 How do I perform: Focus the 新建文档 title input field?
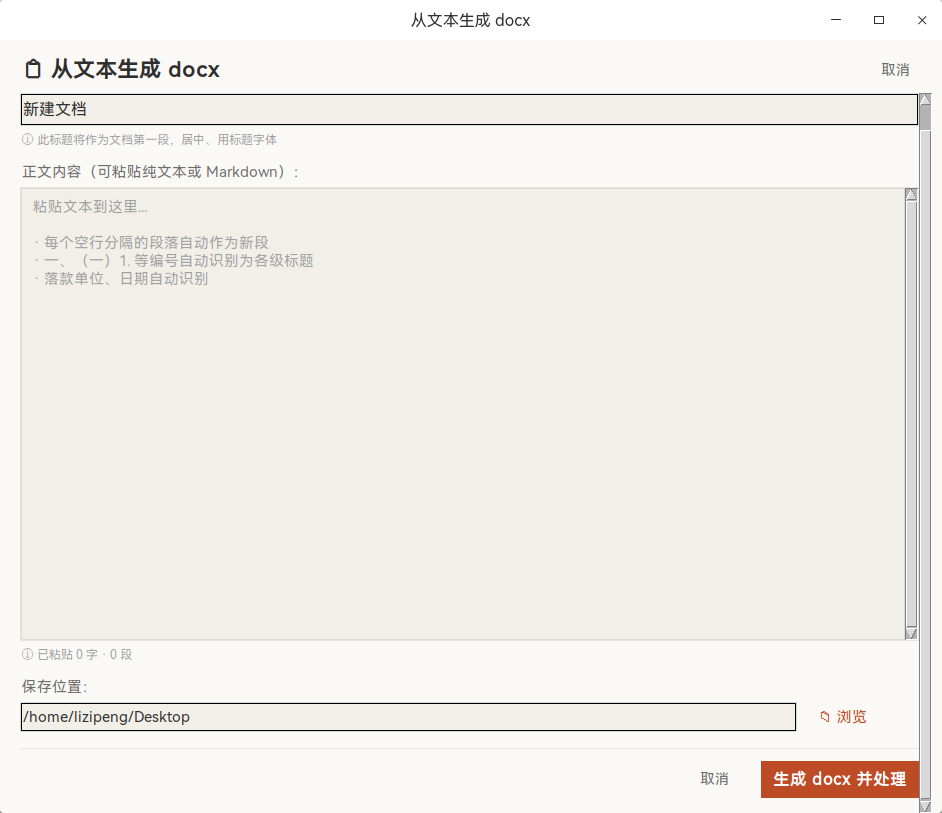469,109
